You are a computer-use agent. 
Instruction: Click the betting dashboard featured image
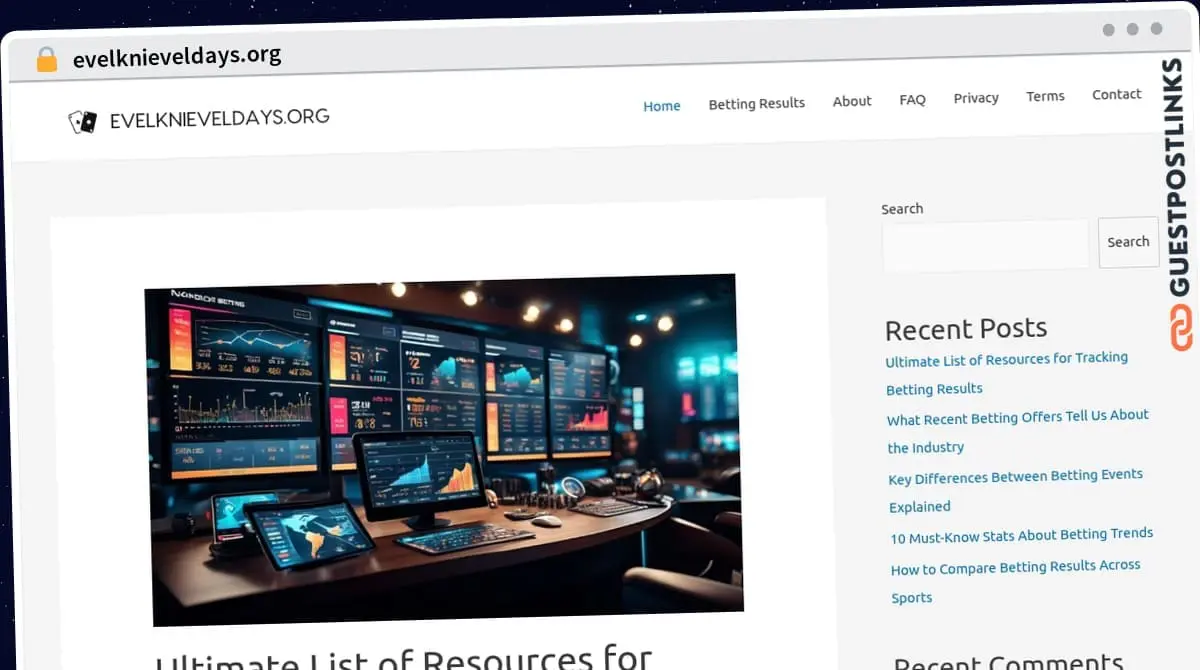click(445, 449)
